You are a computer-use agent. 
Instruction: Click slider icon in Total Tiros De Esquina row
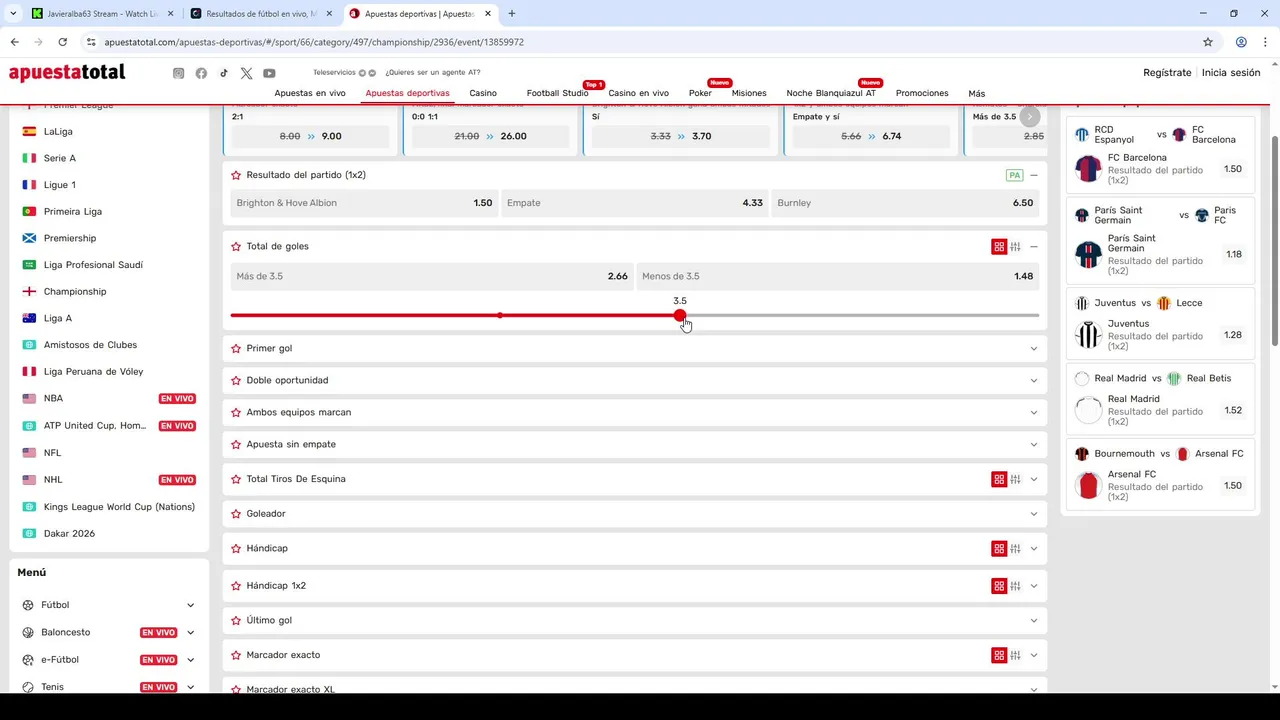point(1015,479)
